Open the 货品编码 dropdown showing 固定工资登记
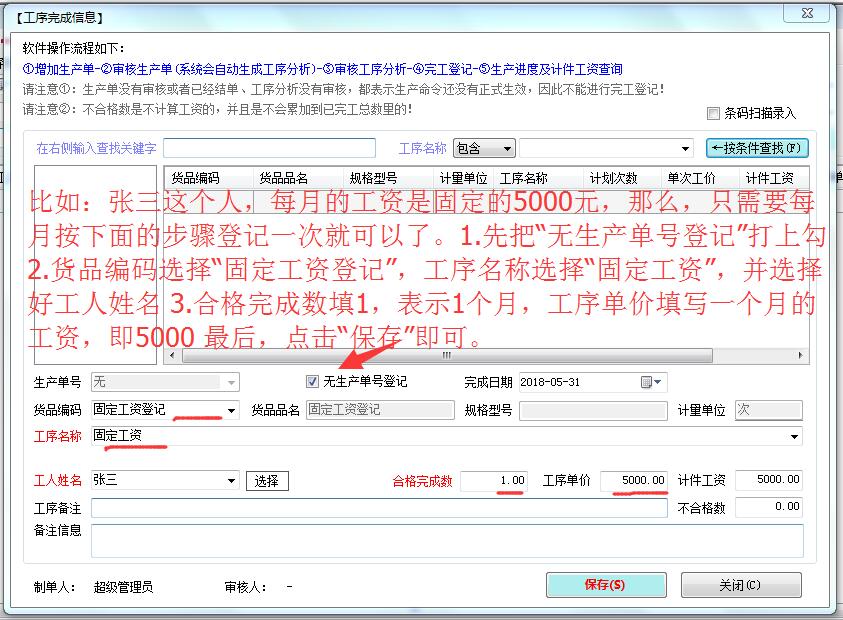Viewport: 843px width, 620px height. [233, 410]
